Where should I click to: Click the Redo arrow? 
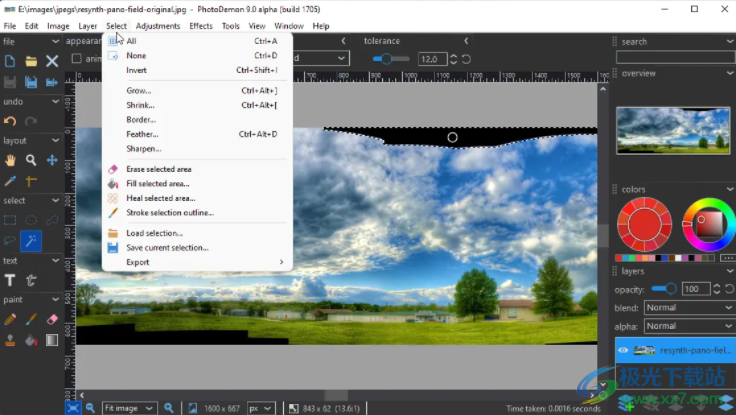pos(31,121)
